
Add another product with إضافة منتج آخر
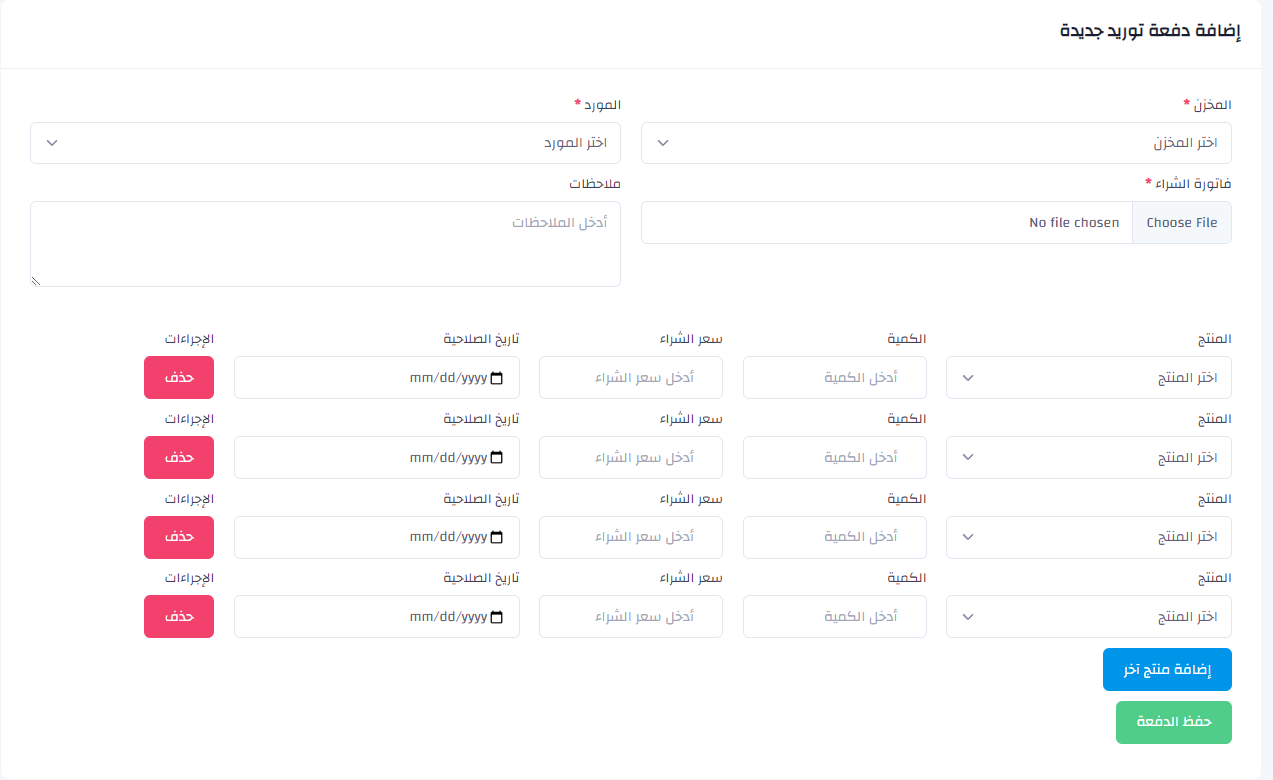pyautogui.click(x=1167, y=670)
